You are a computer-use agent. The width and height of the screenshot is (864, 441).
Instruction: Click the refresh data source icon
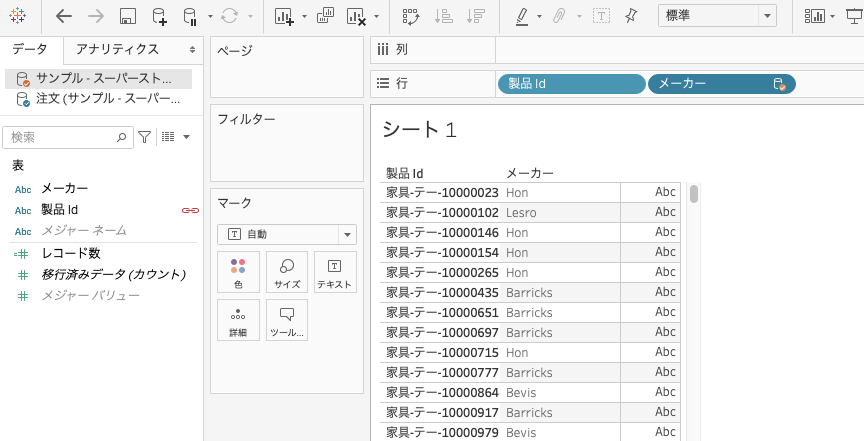coord(229,17)
